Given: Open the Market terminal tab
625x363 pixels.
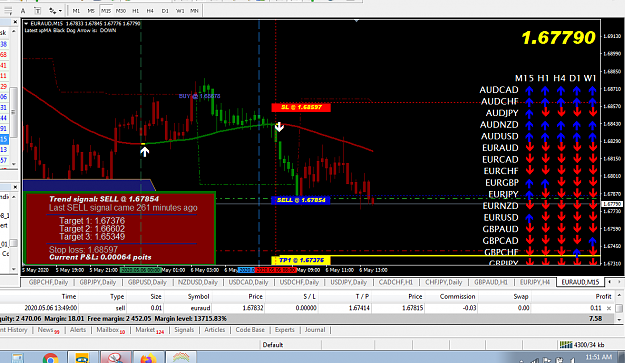Looking at the screenshot, I should [x=149, y=330].
